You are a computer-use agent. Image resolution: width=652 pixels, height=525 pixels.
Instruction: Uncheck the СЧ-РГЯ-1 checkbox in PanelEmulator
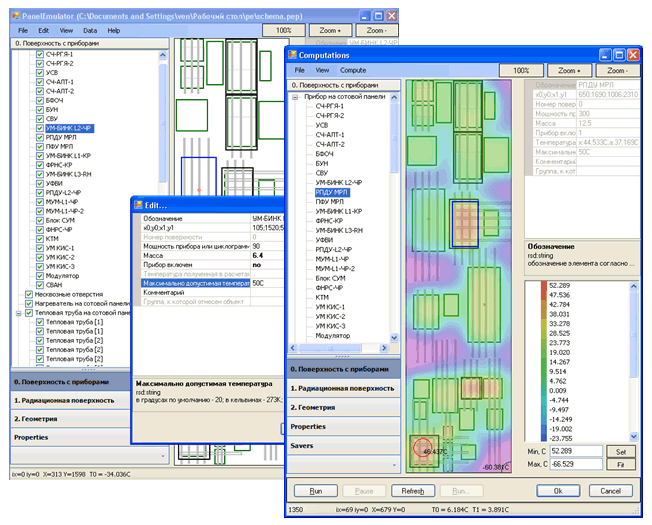tap(40, 55)
